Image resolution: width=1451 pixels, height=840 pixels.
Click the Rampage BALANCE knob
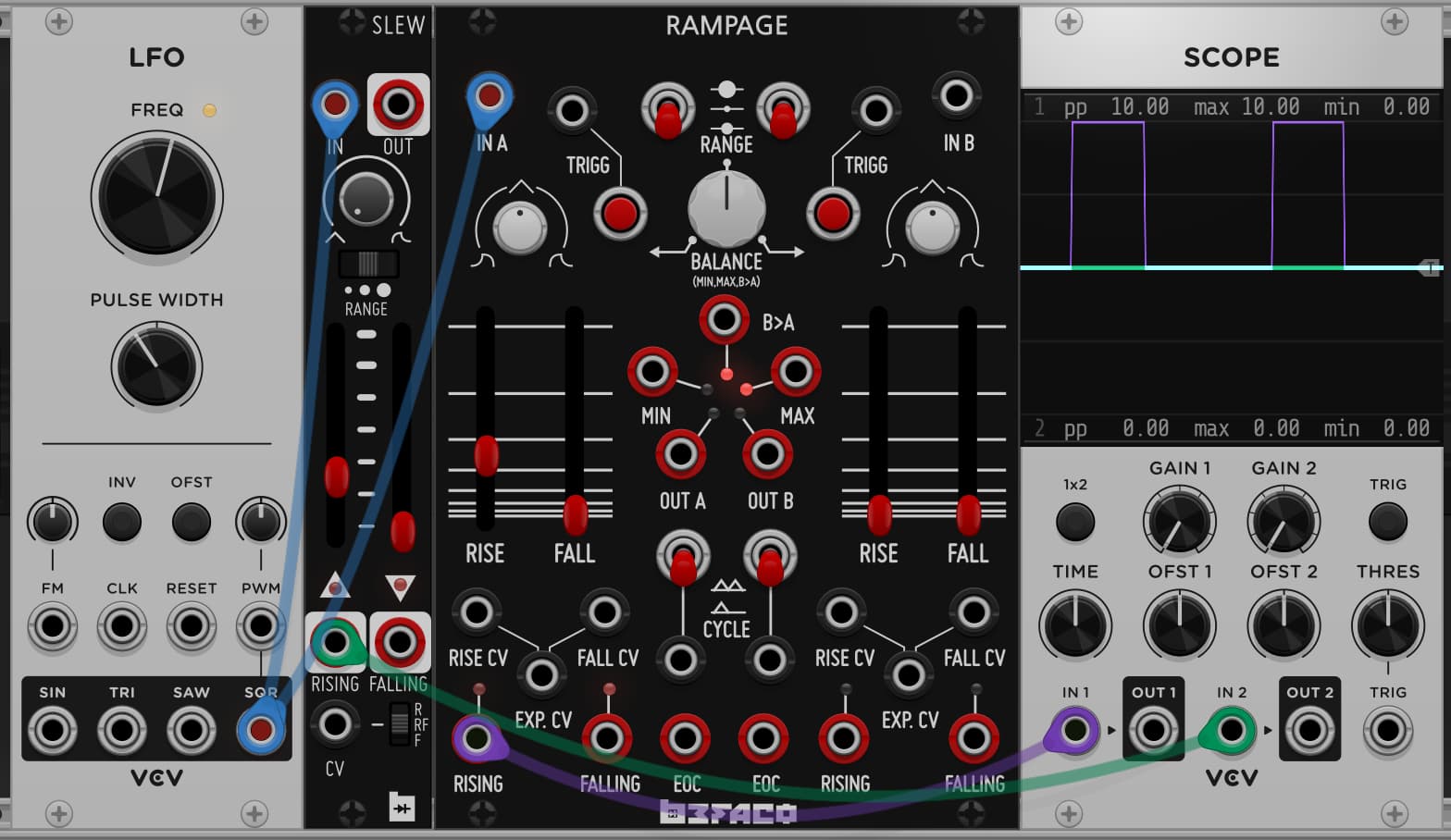coord(726,207)
